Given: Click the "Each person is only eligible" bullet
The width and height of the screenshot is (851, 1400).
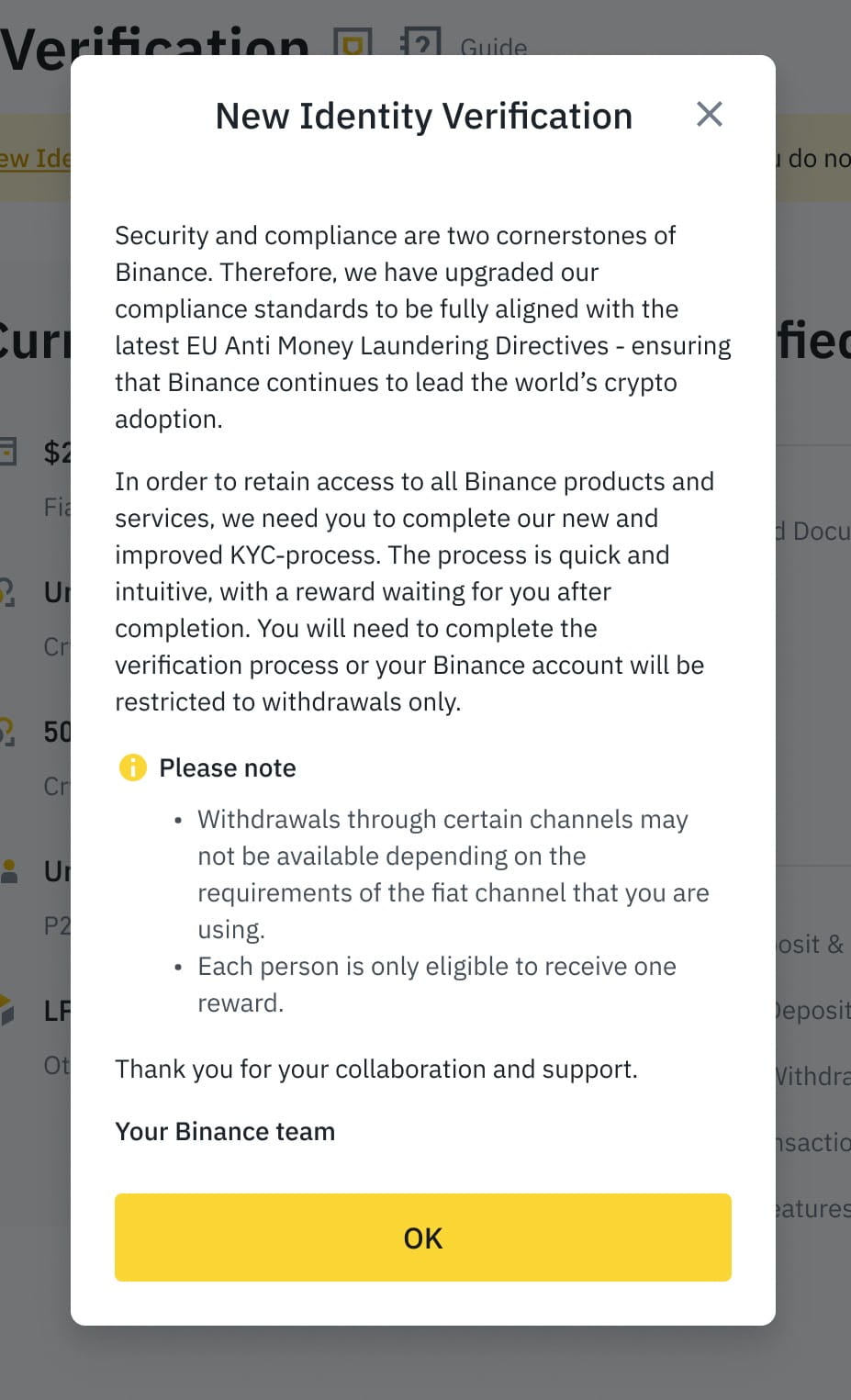Looking at the screenshot, I should (436, 967).
